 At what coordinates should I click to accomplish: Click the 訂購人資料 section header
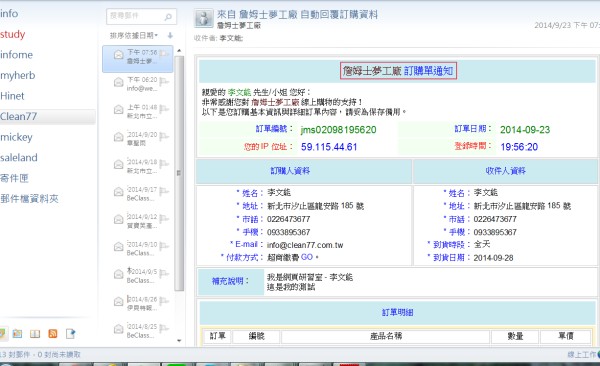[x=290, y=171]
